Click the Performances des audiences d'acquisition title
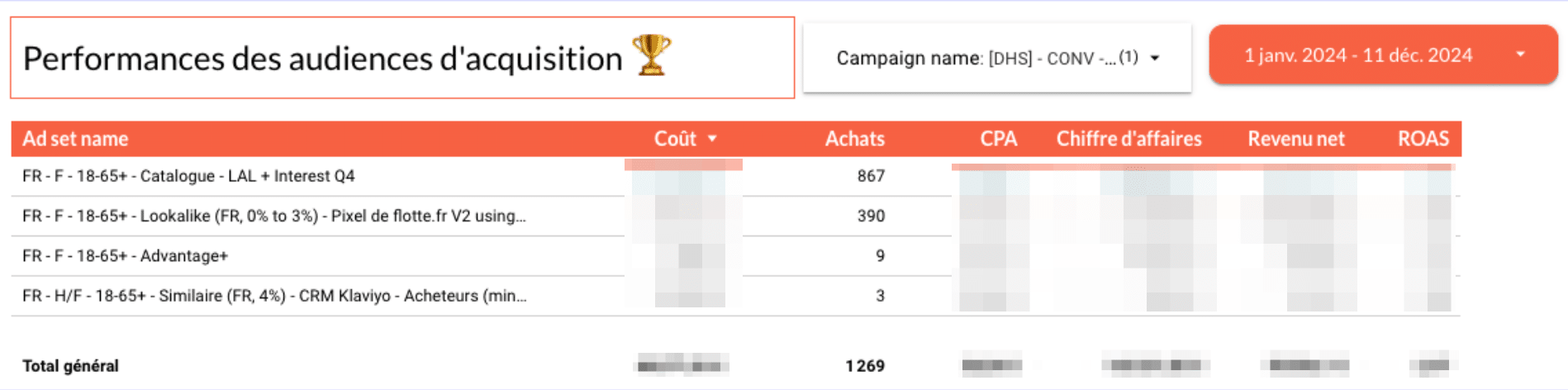This screenshot has width=1568, height=390. [x=322, y=58]
